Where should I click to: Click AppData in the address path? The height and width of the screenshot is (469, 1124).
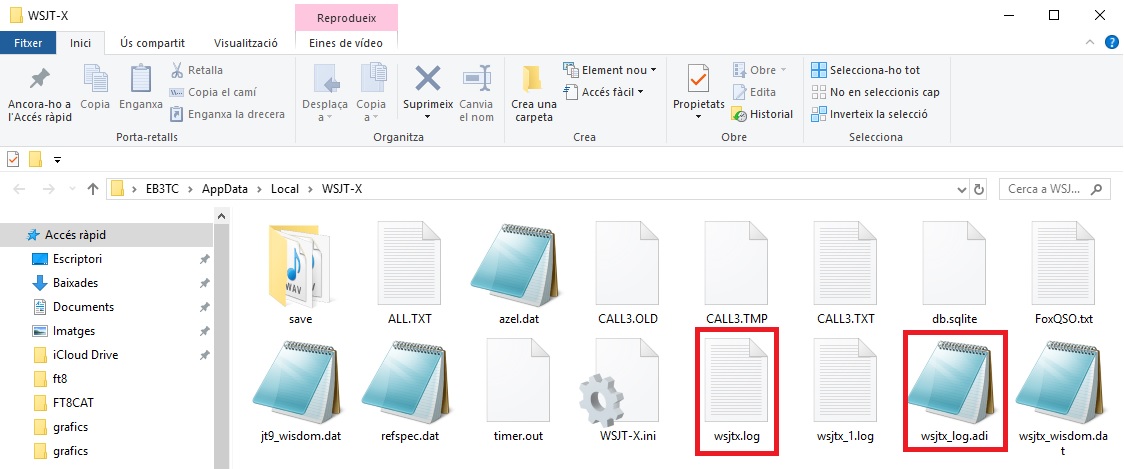(224, 189)
